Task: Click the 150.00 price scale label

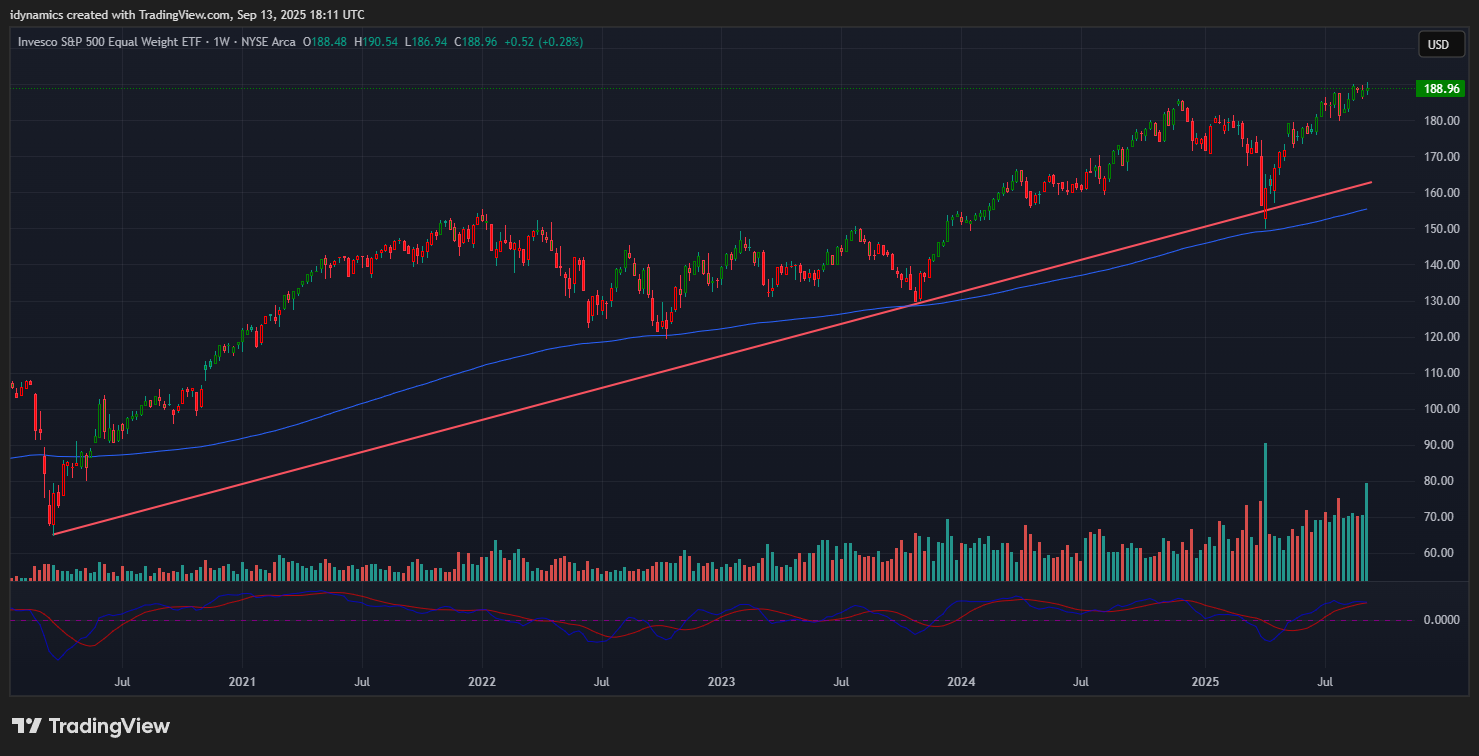Action: 1441,229
